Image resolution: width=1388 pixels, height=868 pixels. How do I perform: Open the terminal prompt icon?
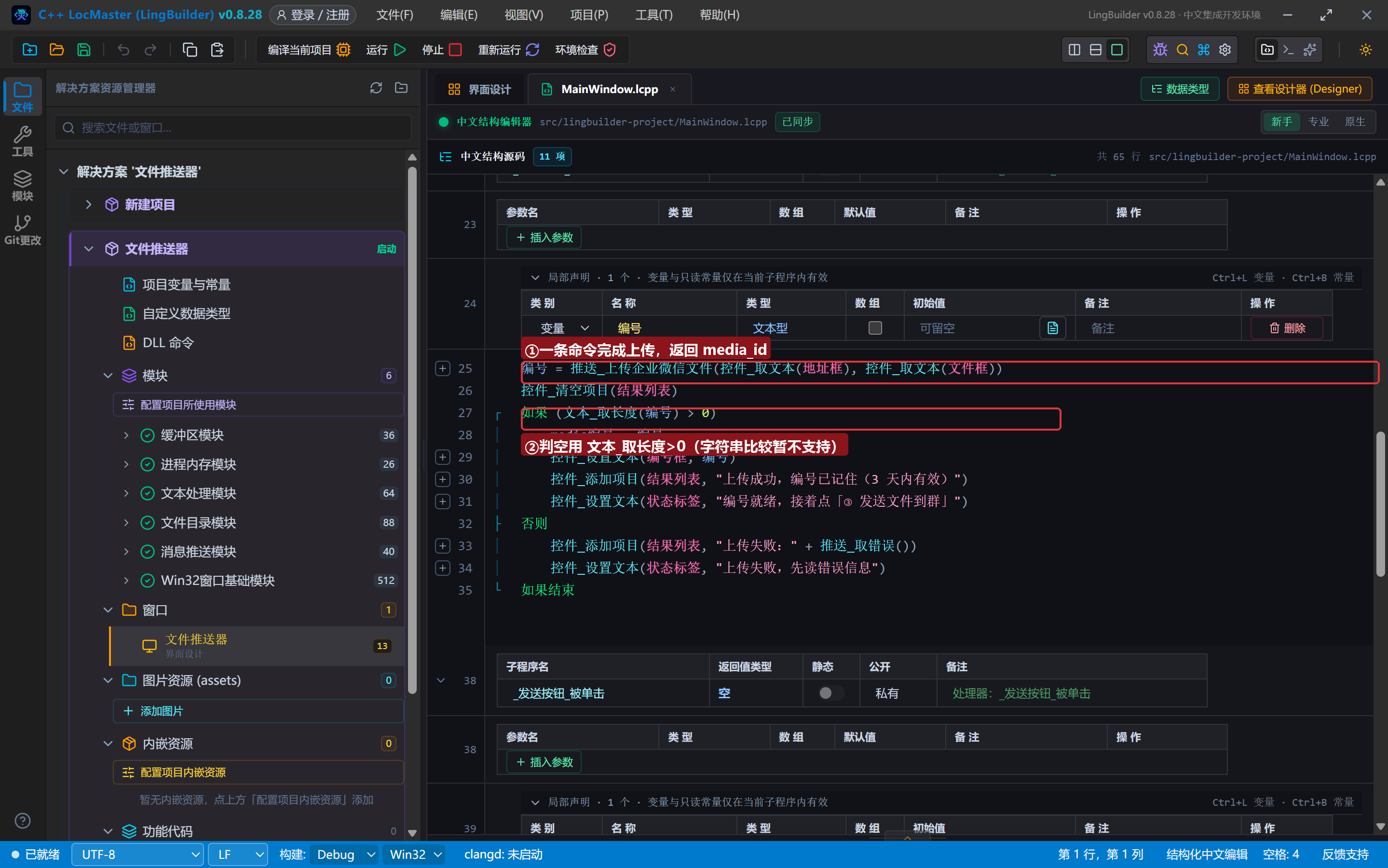point(1288,50)
